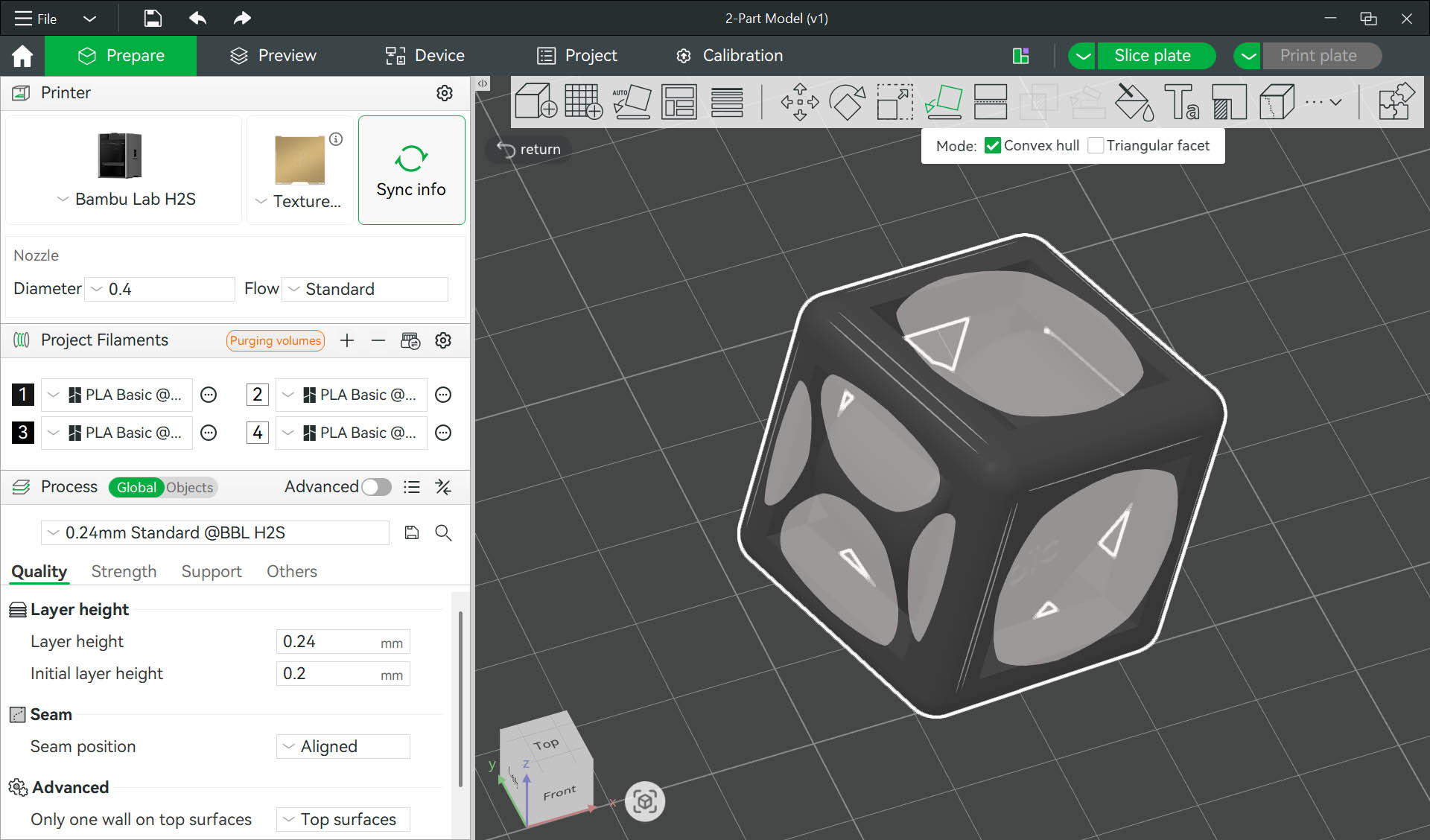
Task: Select the Move tool
Action: pyautogui.click(x=799, y=101)
